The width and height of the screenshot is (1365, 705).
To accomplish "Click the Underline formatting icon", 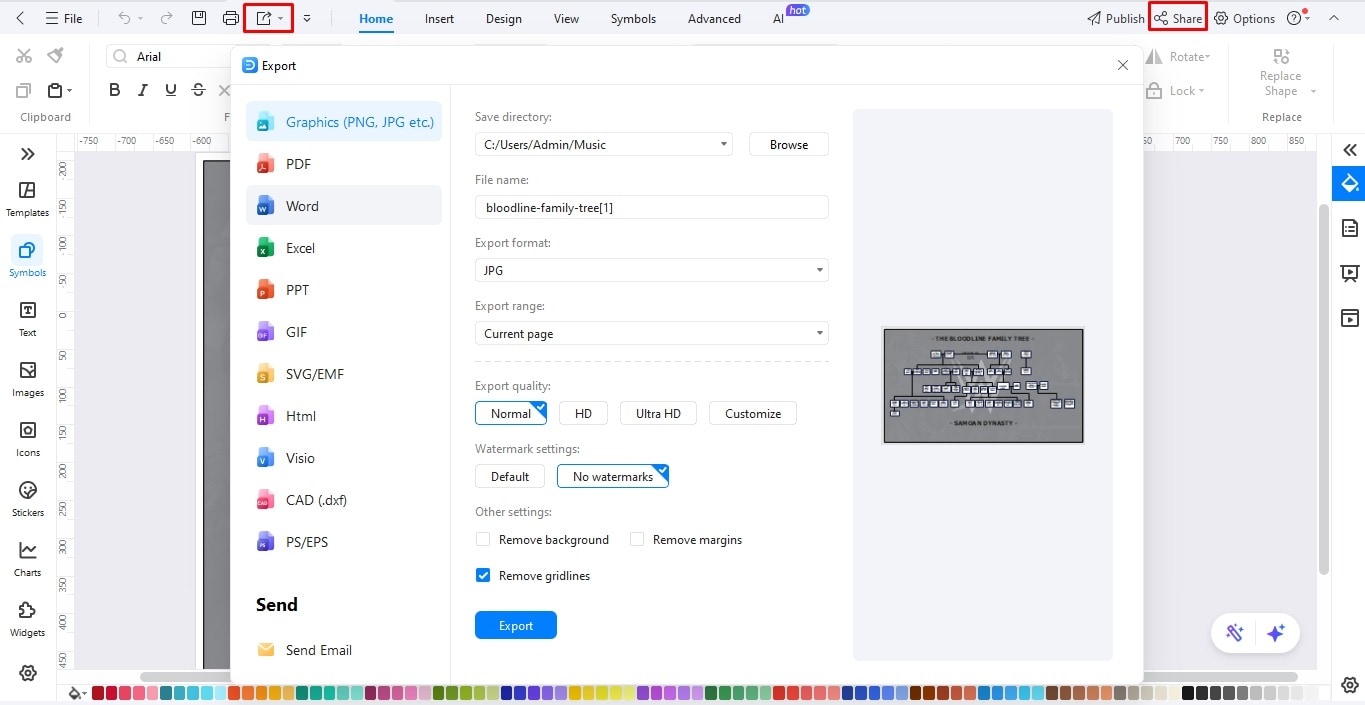I will [171, 90].
